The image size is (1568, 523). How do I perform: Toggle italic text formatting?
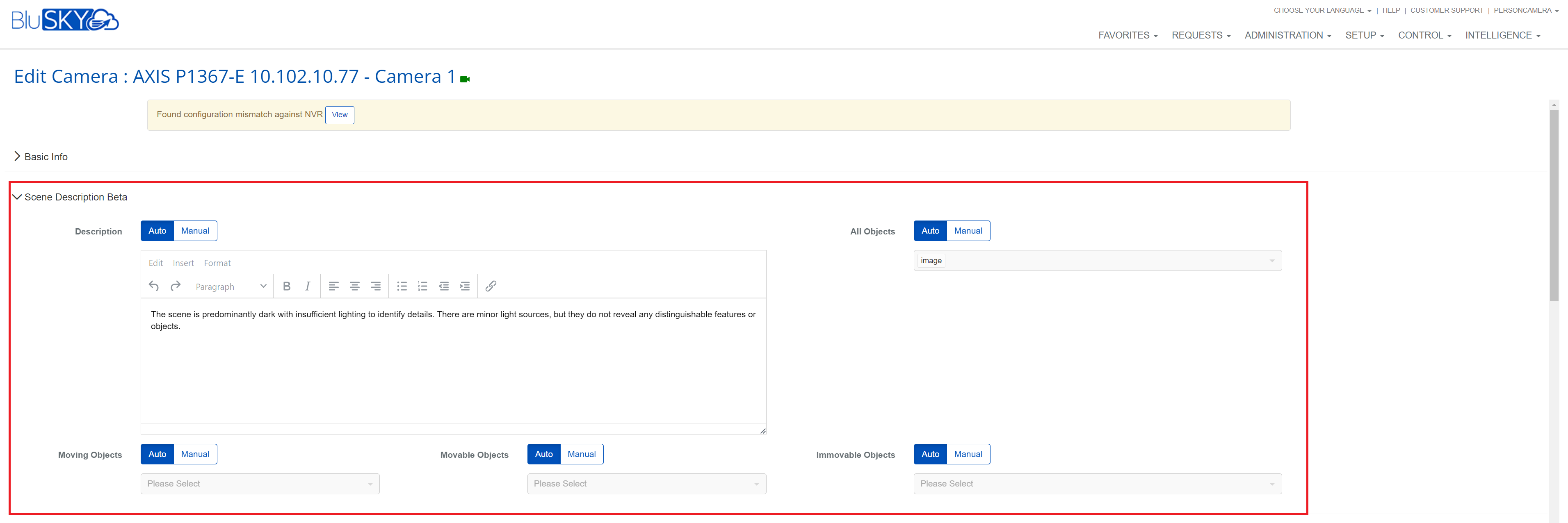pos(307,286)
